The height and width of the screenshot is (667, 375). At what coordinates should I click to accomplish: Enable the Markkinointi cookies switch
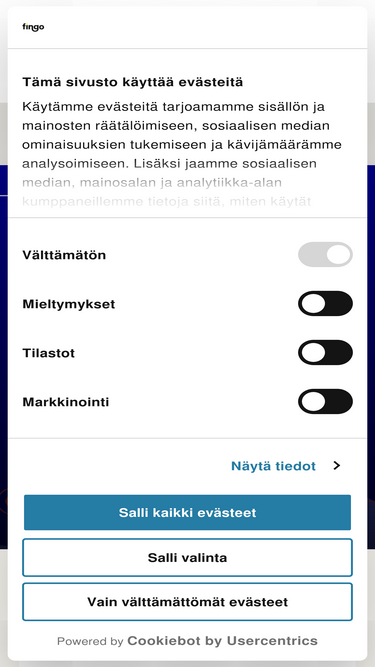click(325, 402)
